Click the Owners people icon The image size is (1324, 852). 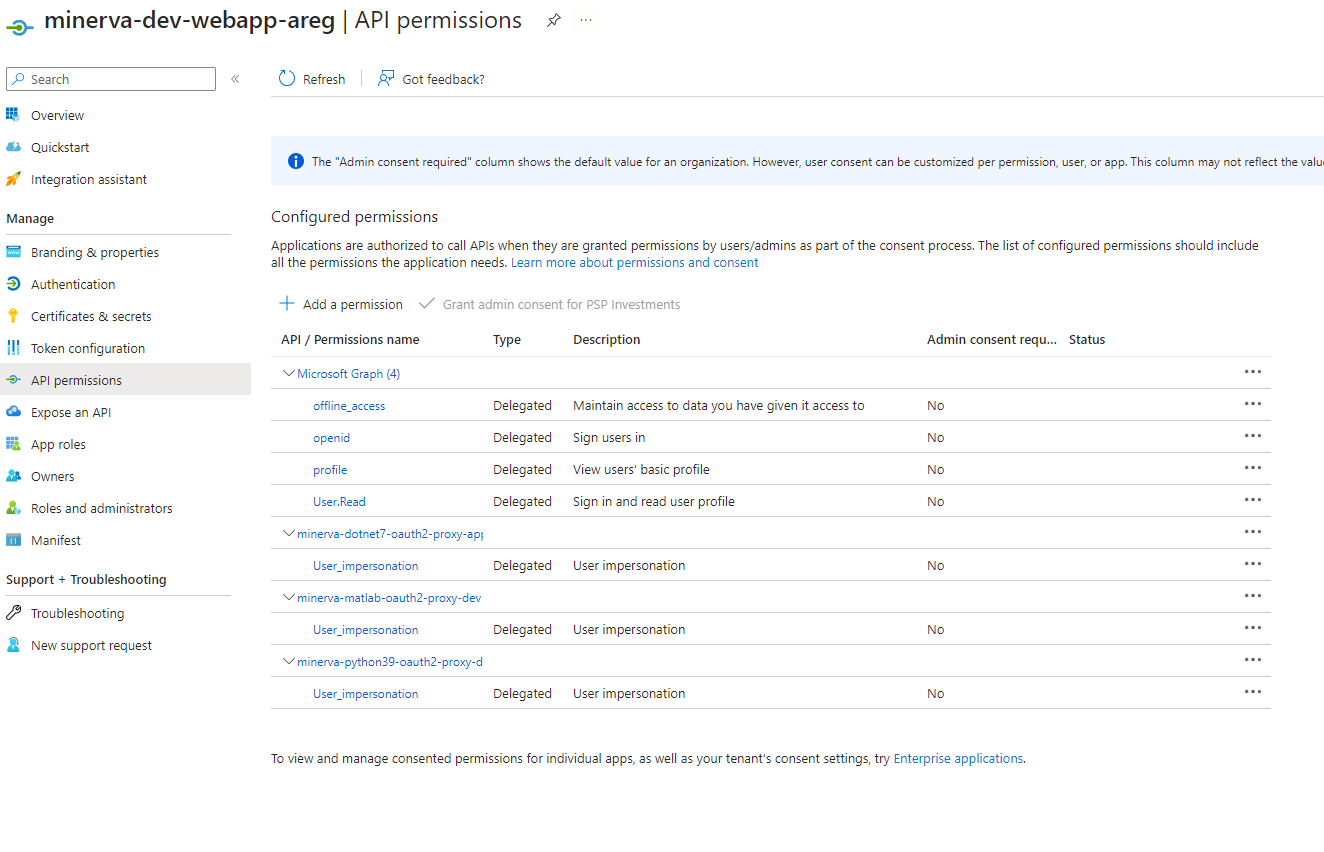(x=13, y=476)
